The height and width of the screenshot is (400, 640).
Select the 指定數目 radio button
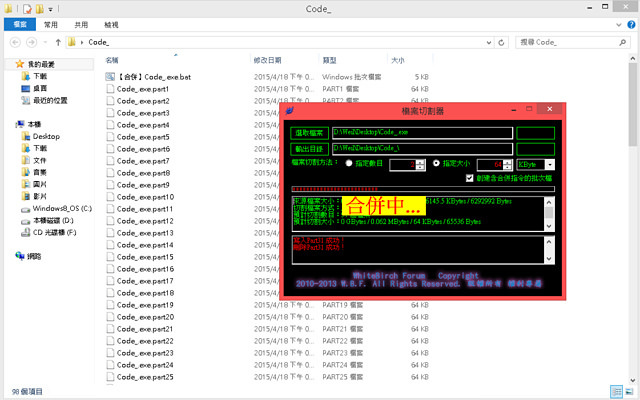tap(349, 163)
